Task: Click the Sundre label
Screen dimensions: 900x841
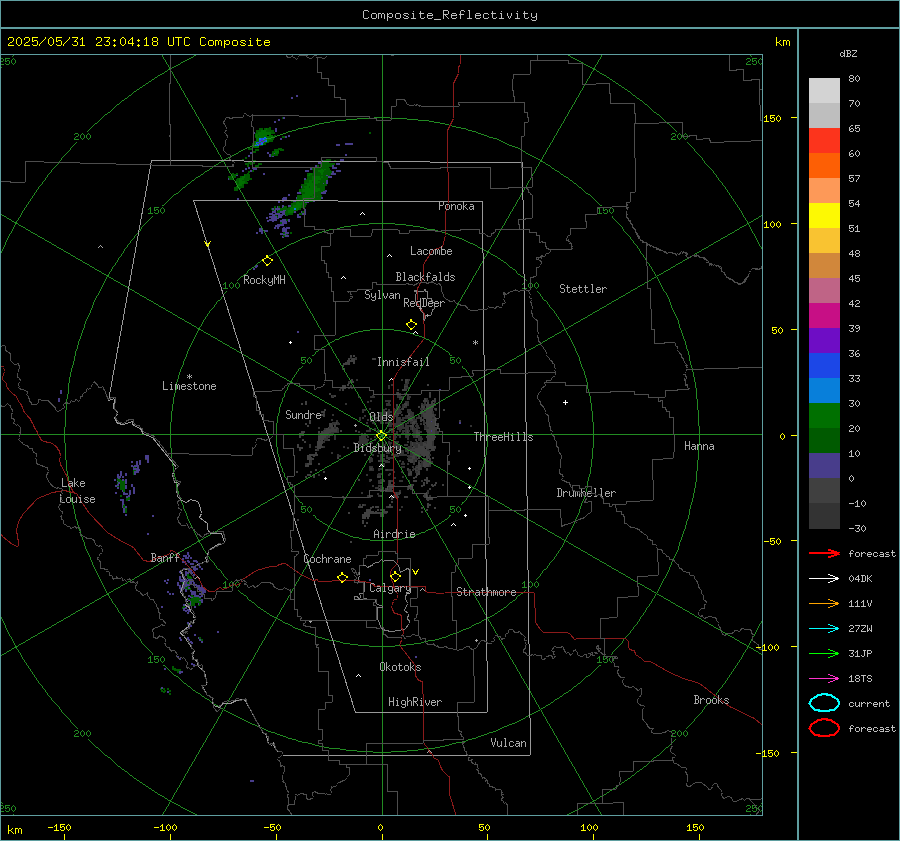Action: pos(303,415)
